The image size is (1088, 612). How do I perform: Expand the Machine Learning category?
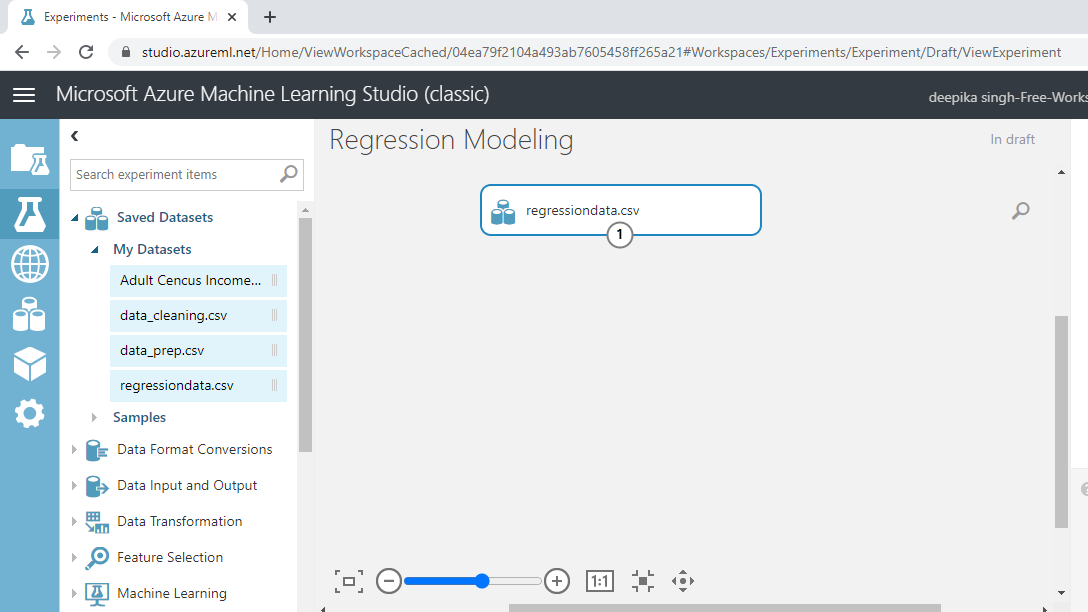pos(74,593)
